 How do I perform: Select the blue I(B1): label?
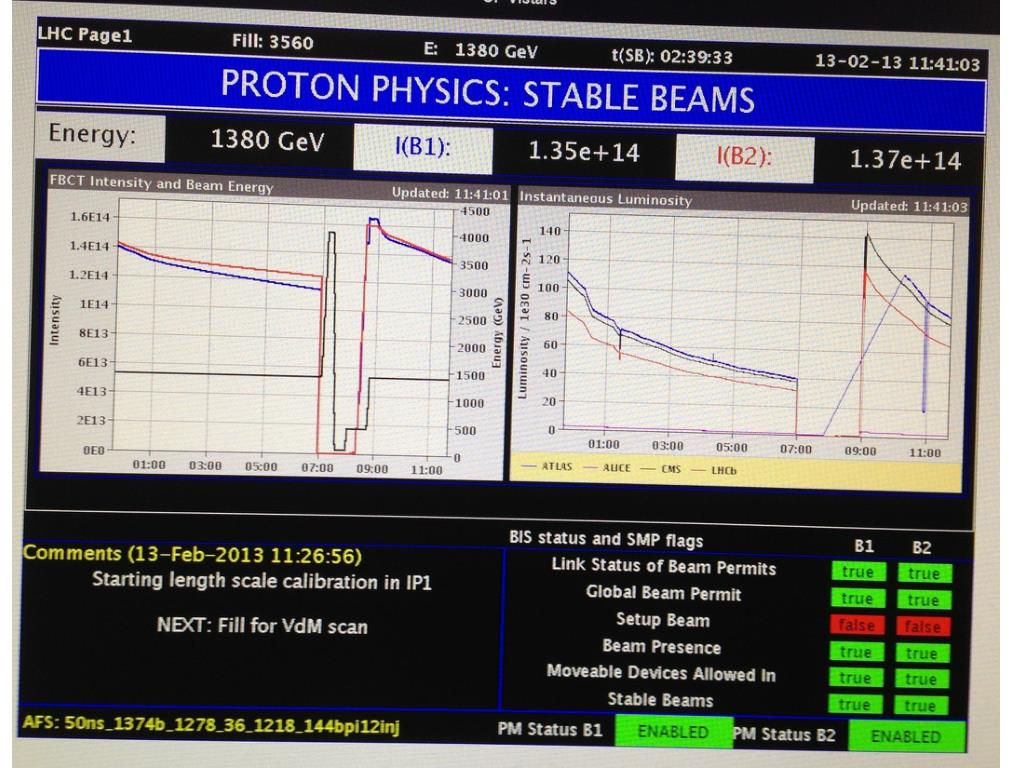423,148
